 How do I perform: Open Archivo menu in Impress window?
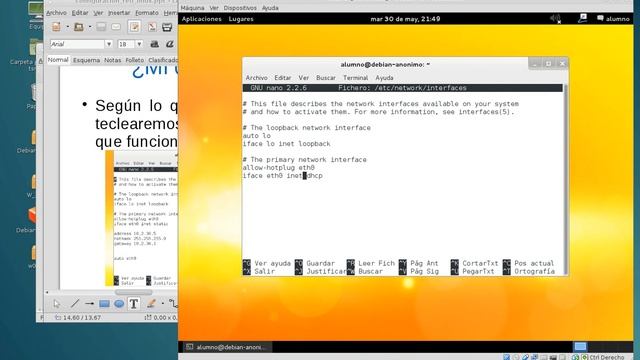tap(56, 13)
